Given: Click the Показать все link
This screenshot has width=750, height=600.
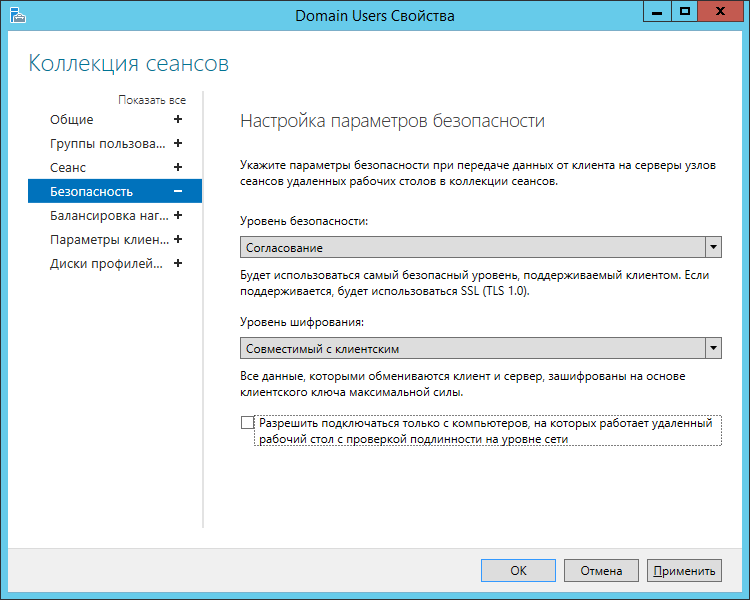Looking at the screenshot, I should tap(152, 100).
